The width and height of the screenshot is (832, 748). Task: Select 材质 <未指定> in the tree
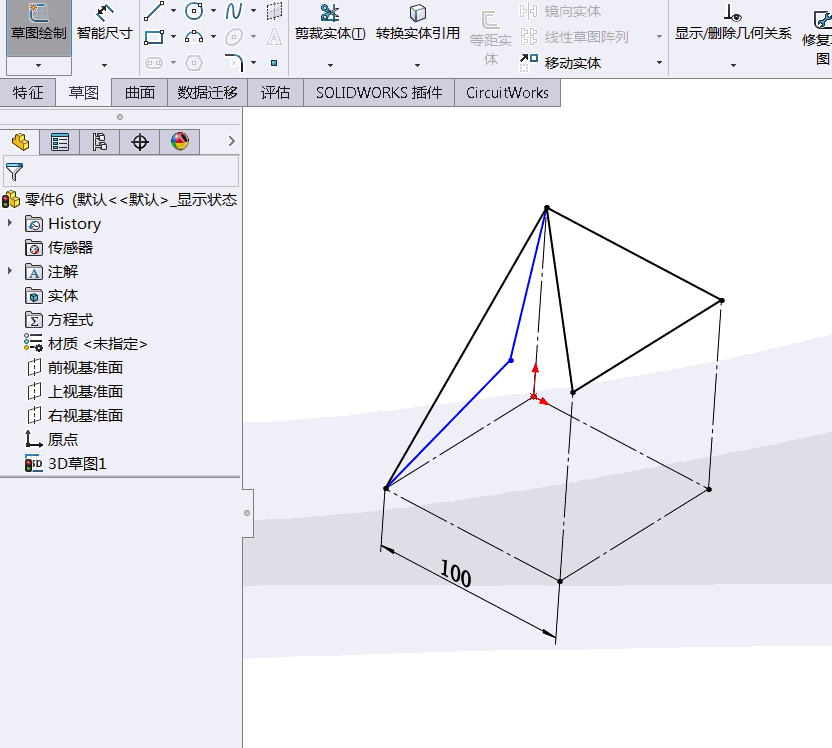85,344
